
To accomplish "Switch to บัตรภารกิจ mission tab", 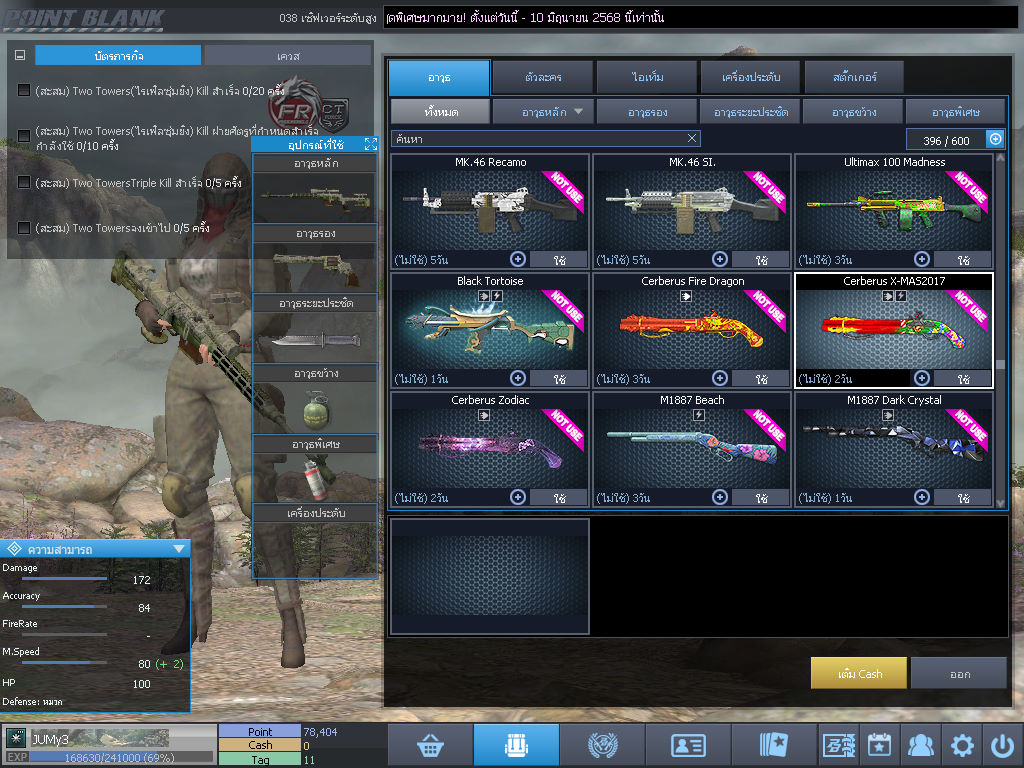I will pyautogui.click(x=118, y=56).
